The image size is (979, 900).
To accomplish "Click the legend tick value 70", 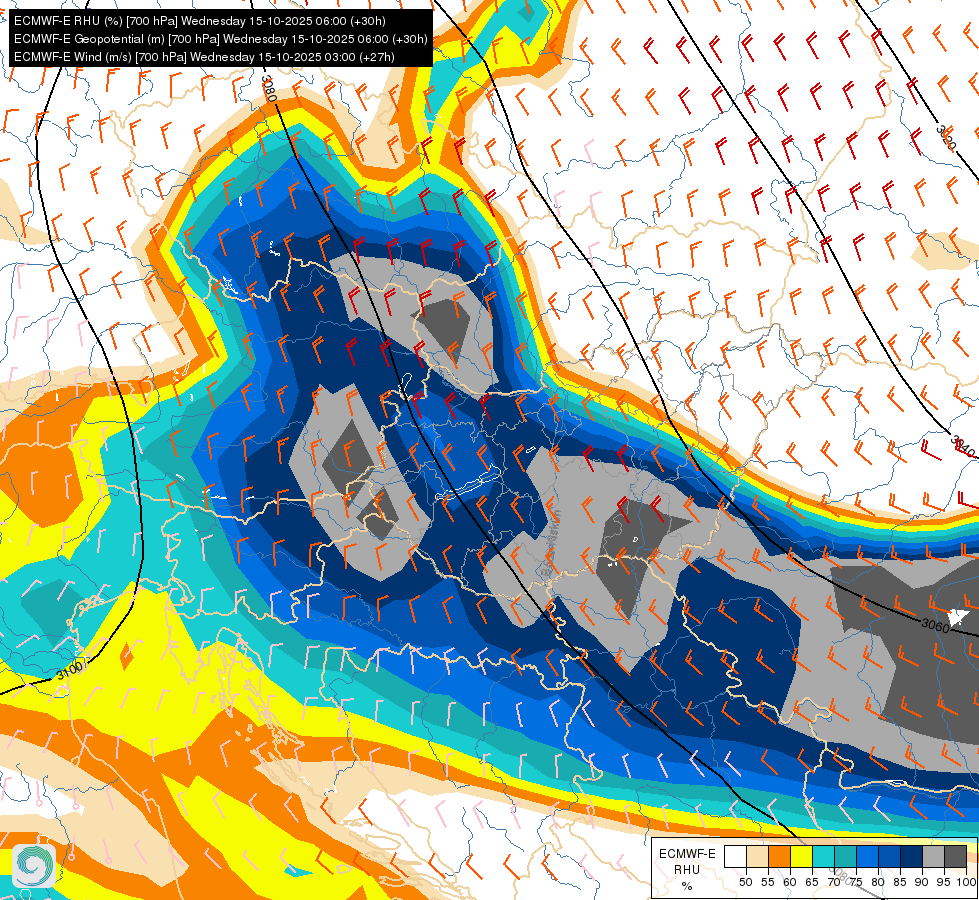I will coord(834,883).
